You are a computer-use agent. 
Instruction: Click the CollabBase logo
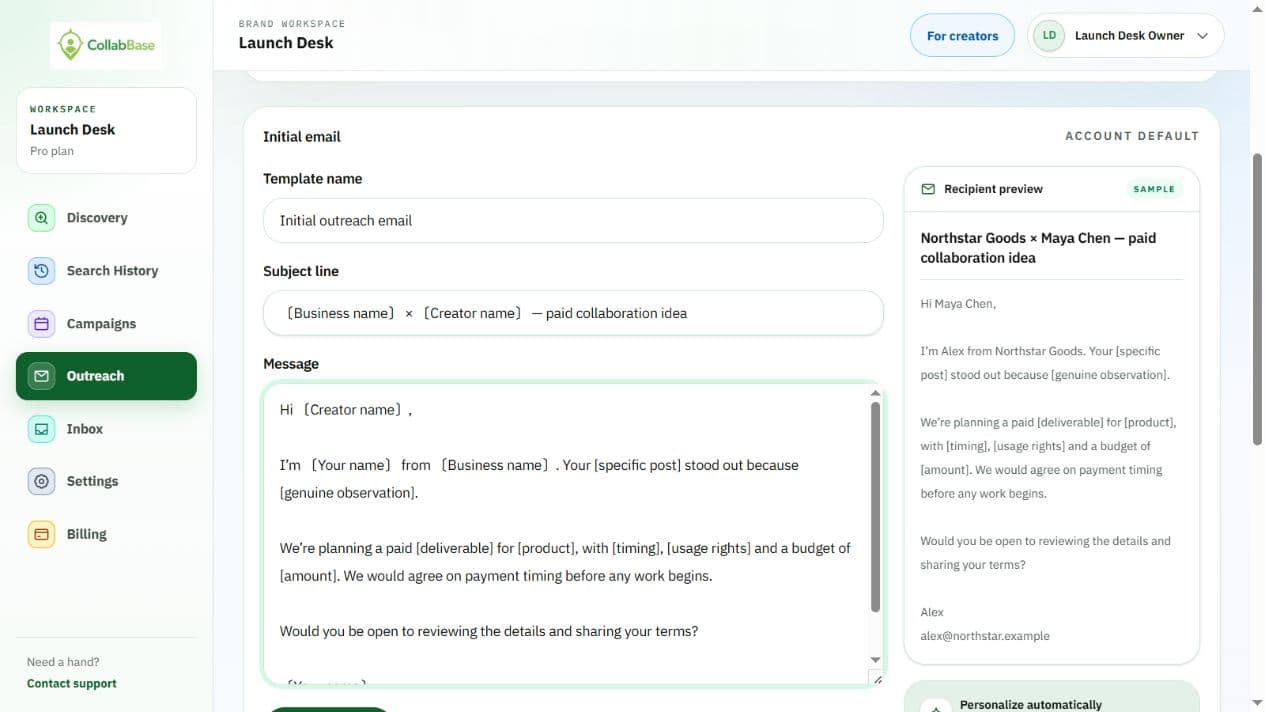pos(106,45)
